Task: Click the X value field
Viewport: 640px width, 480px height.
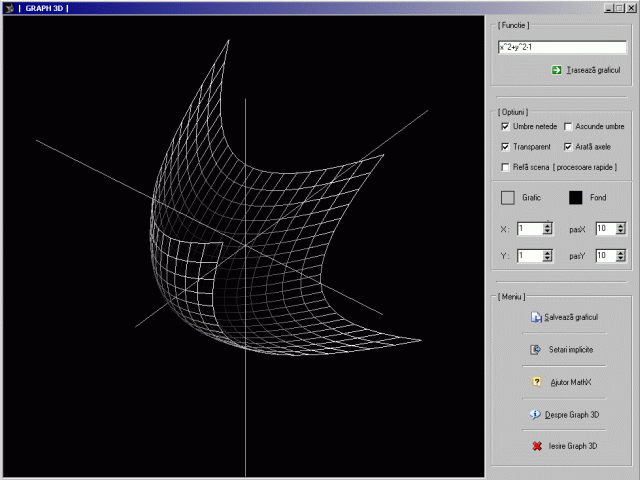Action: coord(530,229)
